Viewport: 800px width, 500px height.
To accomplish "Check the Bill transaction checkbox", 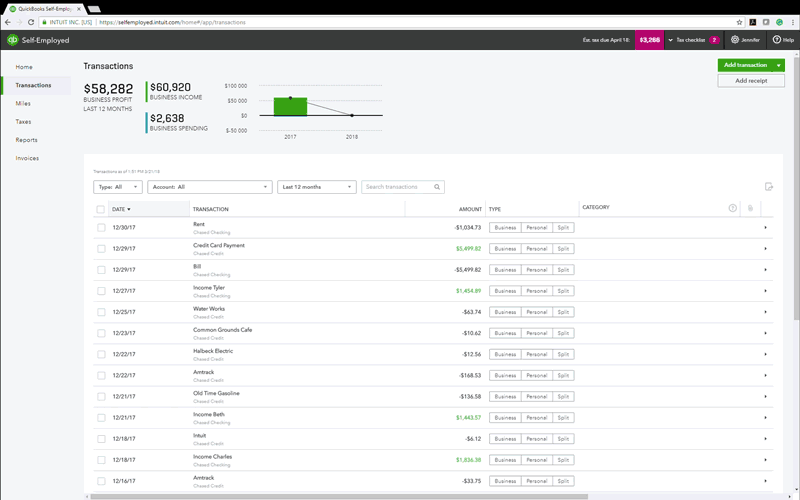I will (101, 270).
